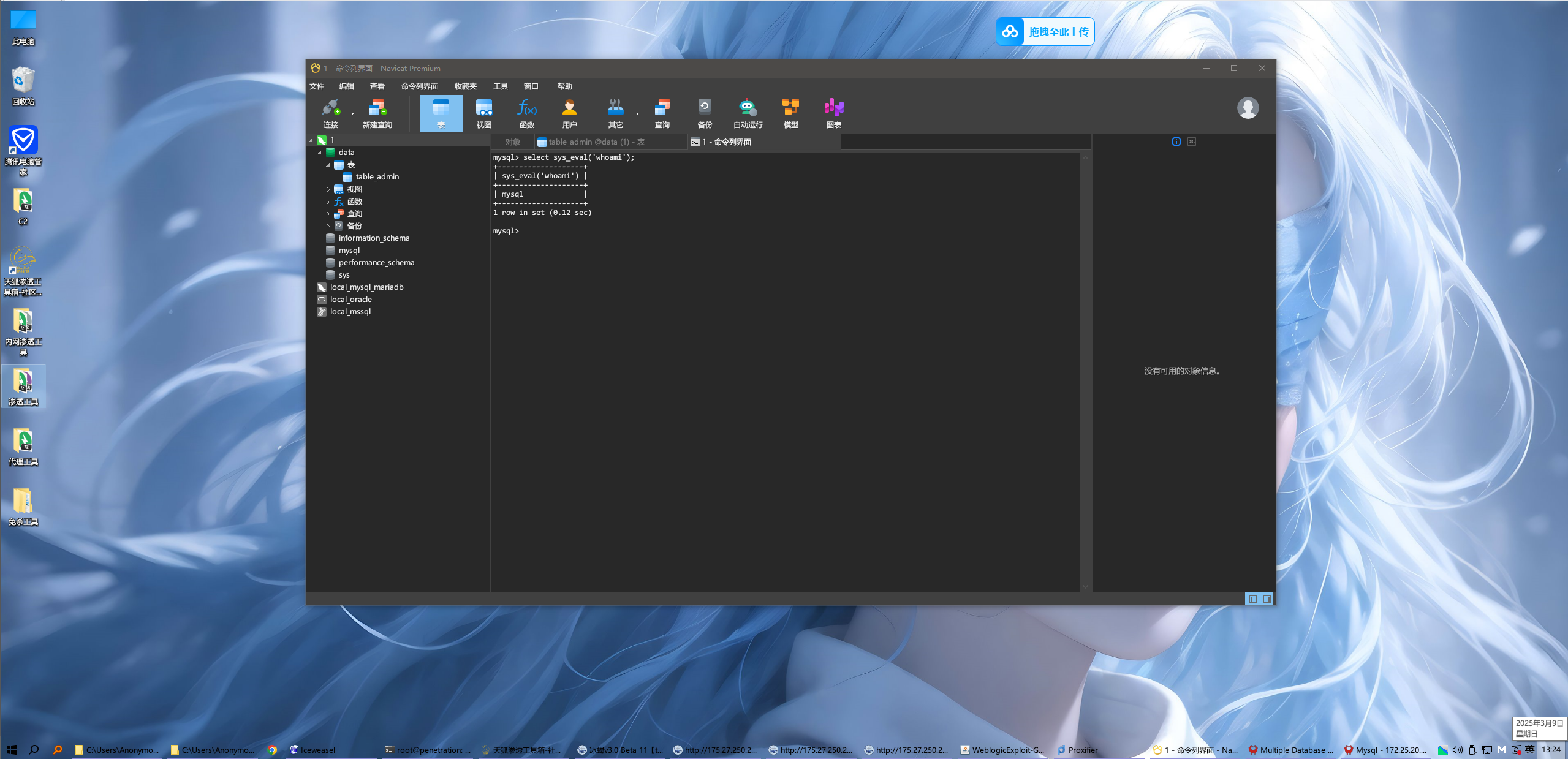Open the 收藏夹 menu

465,86
